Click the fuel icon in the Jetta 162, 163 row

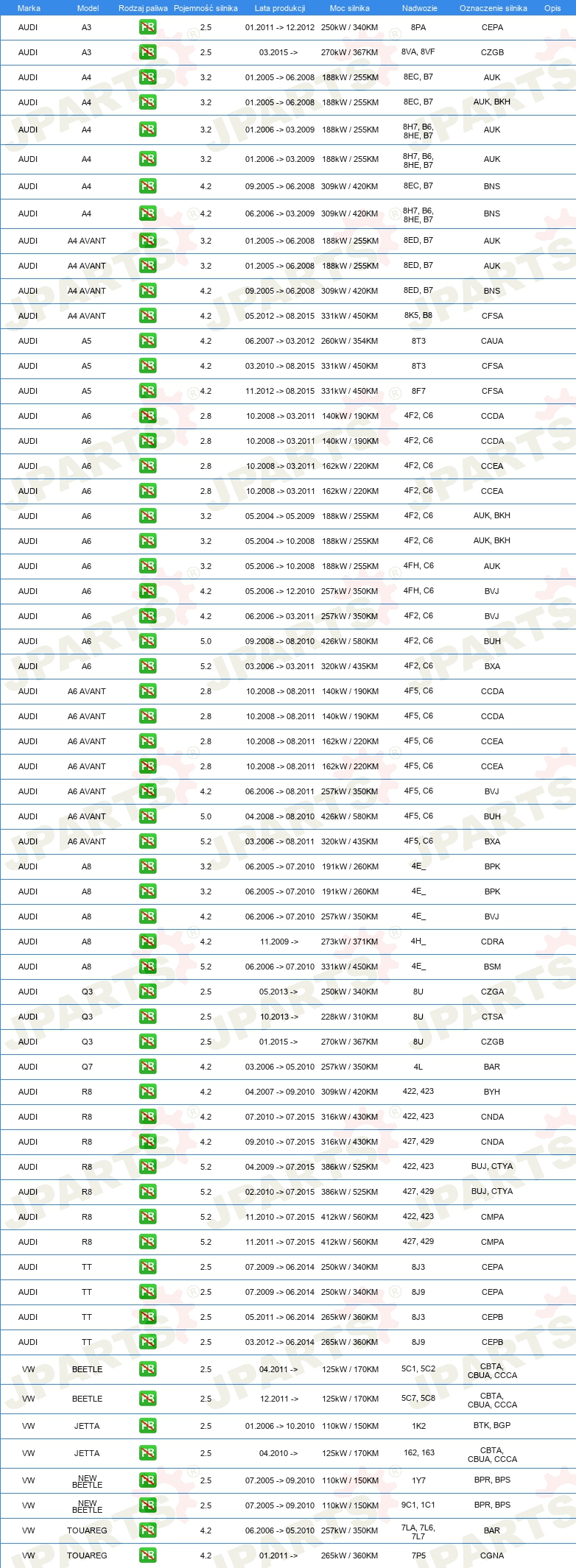coord(147,1453)
